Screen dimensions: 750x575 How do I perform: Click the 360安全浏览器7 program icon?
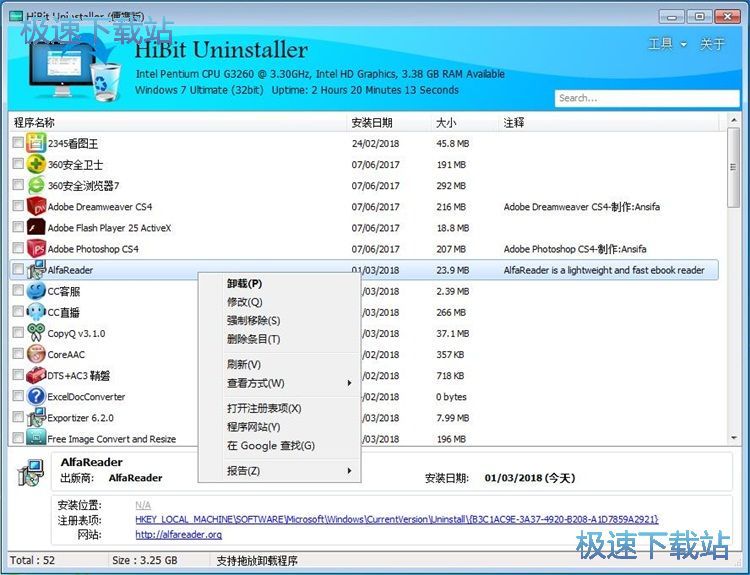click(36, 185)
